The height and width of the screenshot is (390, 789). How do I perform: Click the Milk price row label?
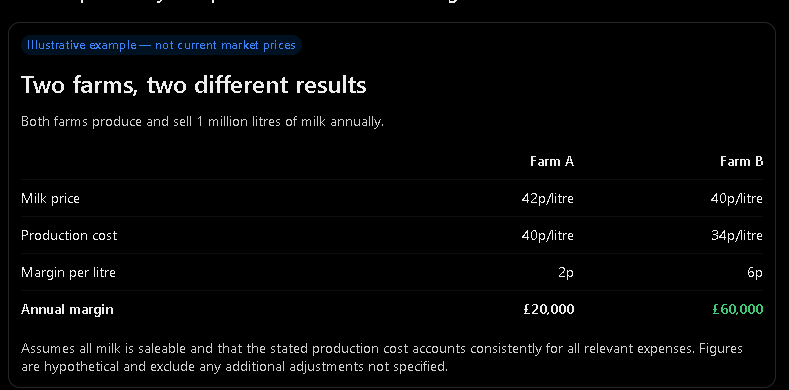[50, 198]
